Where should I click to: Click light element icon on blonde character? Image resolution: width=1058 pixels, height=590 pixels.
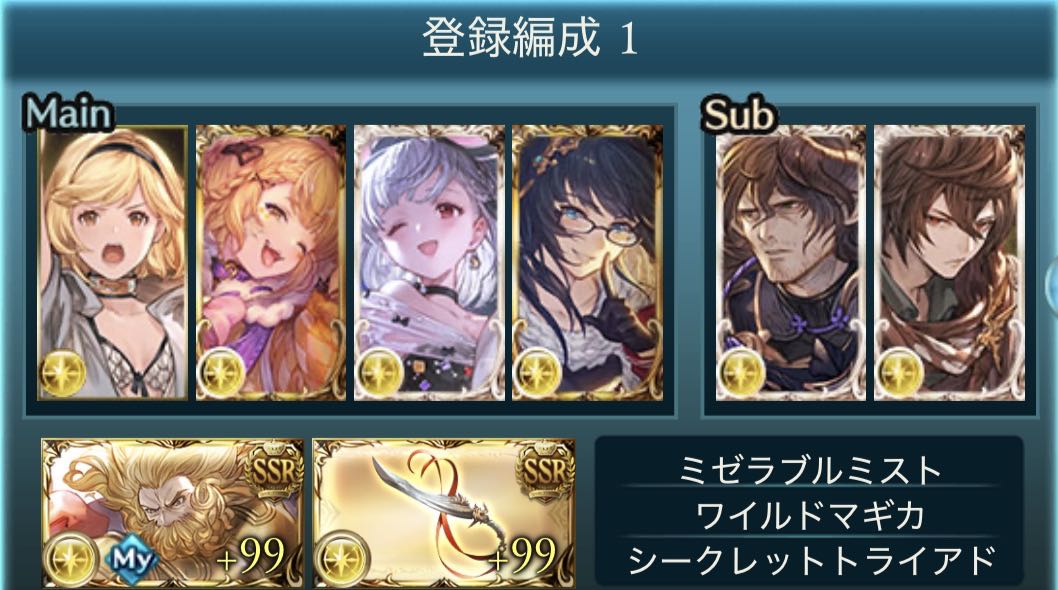point(63,373)
